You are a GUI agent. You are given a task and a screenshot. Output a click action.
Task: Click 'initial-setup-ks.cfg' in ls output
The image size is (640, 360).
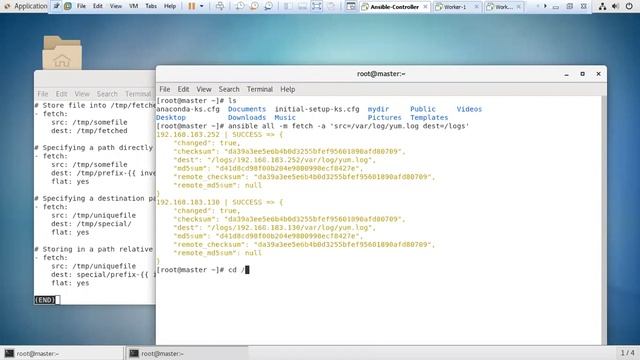click(317, 109)
